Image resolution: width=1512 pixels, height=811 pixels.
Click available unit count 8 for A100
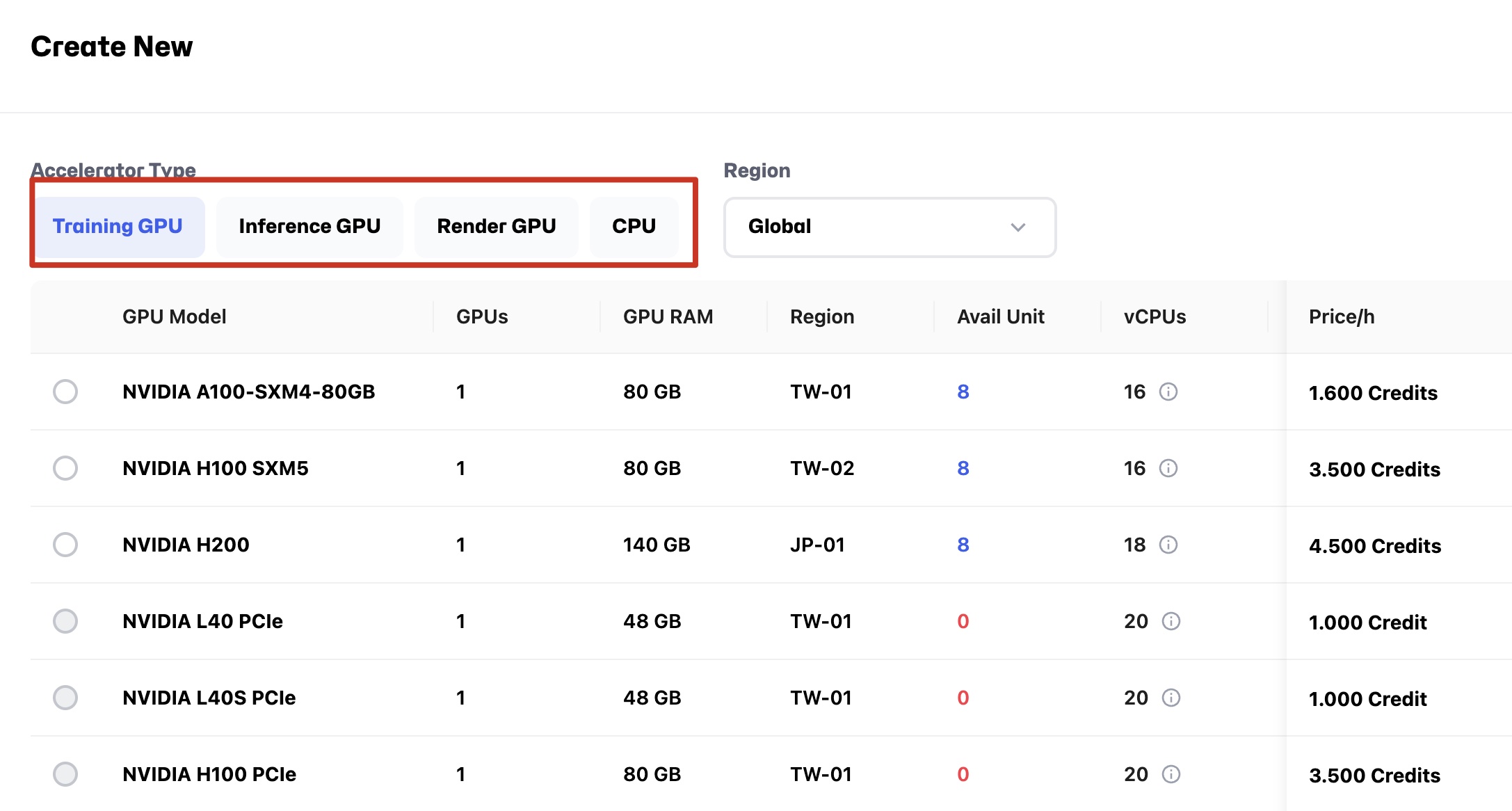963,392
